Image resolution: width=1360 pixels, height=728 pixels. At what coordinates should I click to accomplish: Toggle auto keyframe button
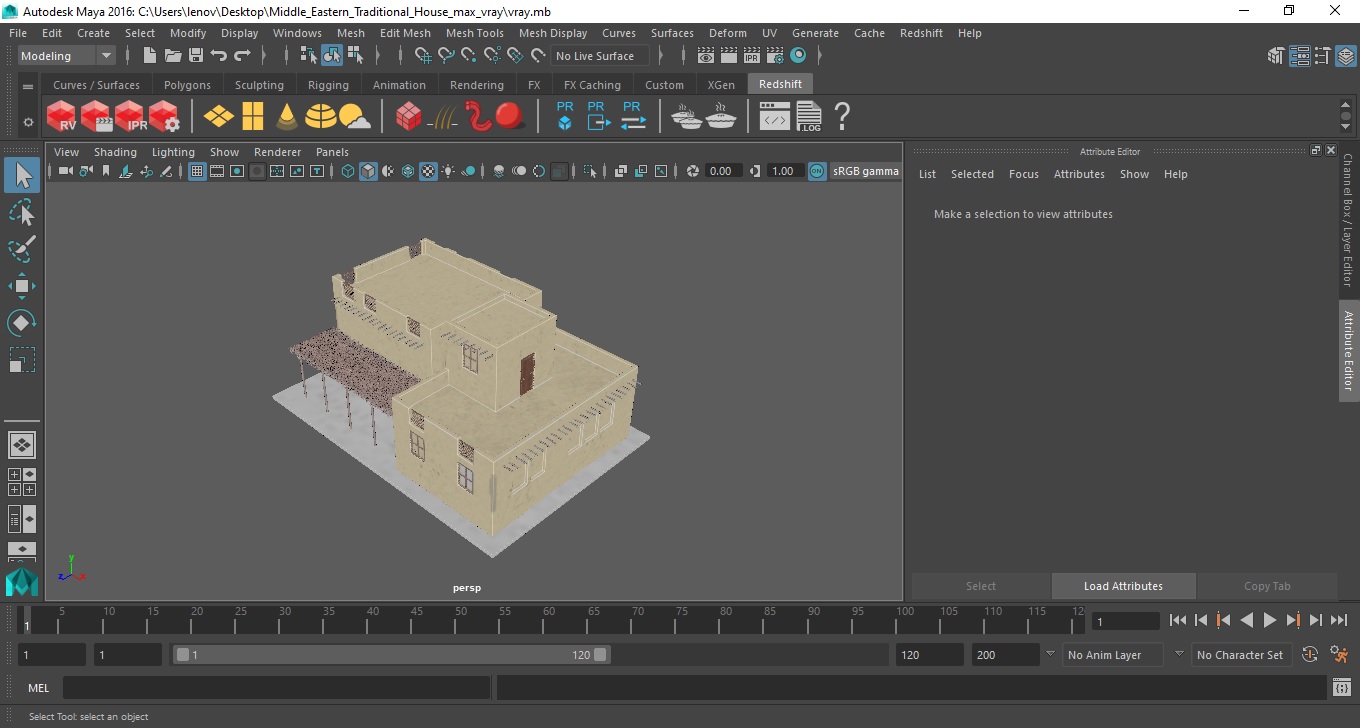[1310, 655]
